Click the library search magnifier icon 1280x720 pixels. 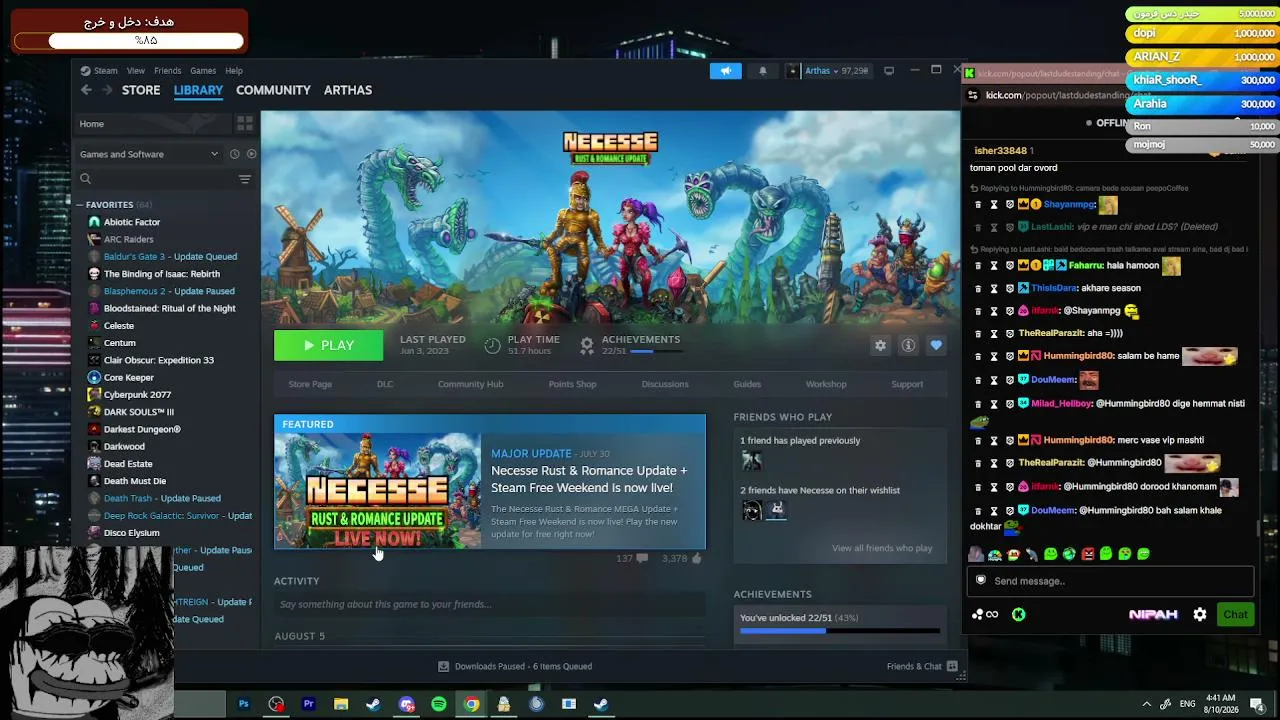pyautogui.click(x=85, y=179)
